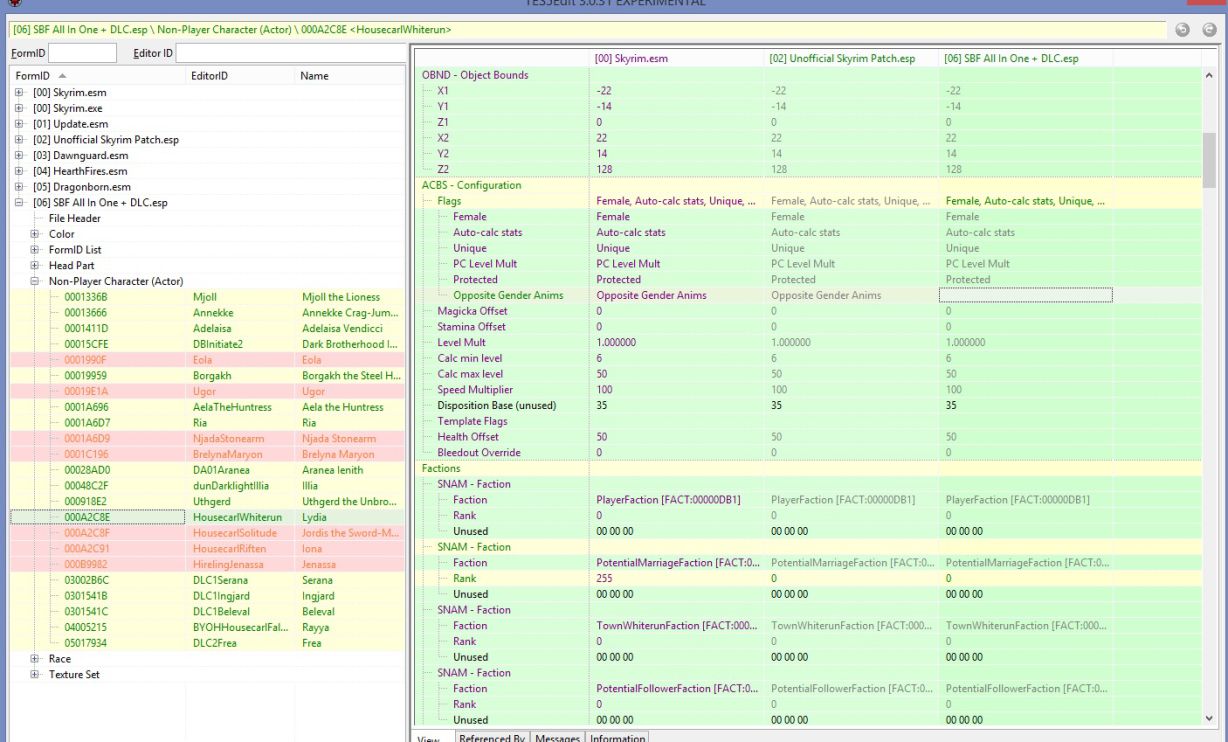Expand the Color group
1228x742 pixels.
[35, 234]
